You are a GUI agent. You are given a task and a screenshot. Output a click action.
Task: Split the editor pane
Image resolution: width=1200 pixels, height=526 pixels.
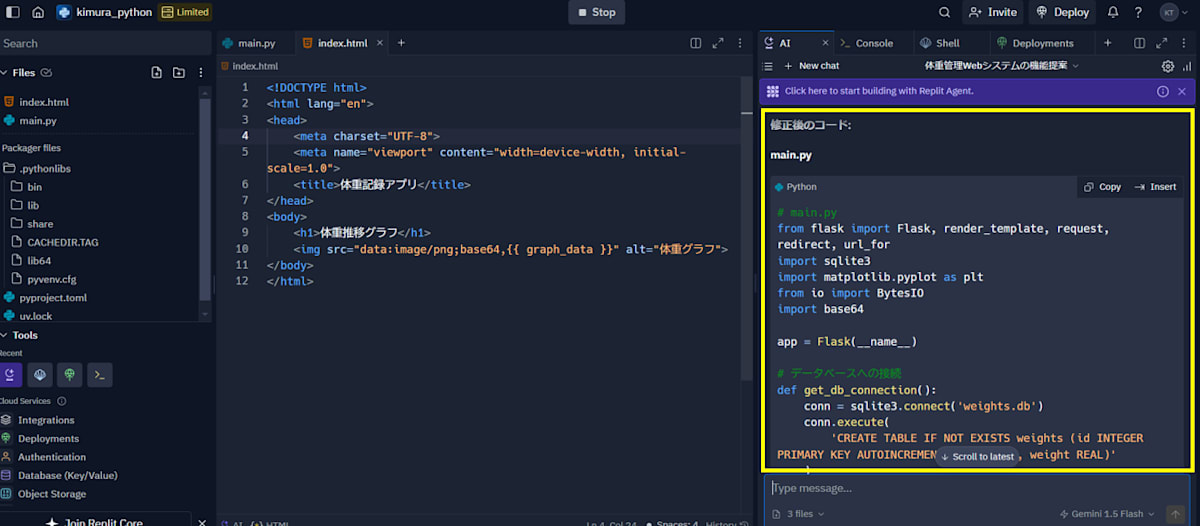point(696,43)
